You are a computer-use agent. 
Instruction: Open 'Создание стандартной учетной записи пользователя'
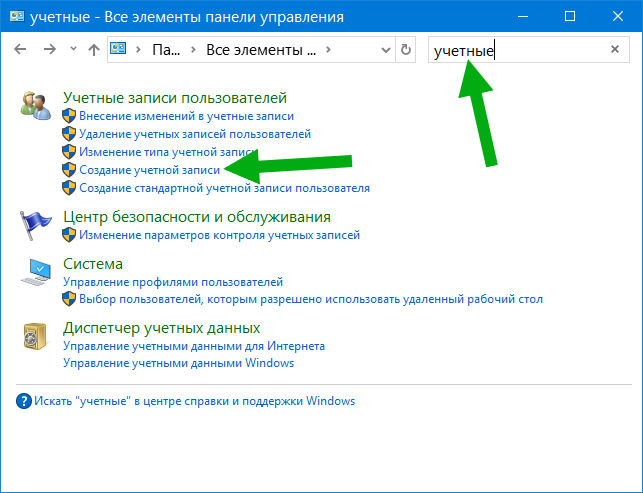(x=224, y=188)
